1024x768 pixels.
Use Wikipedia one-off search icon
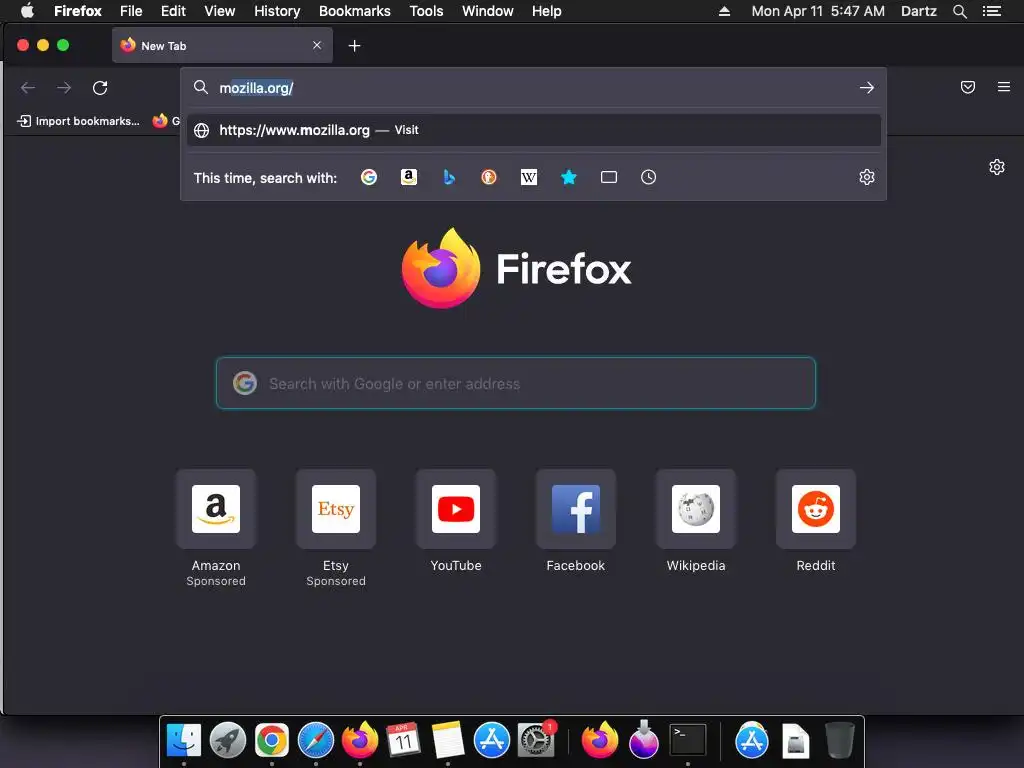point(529,177)
